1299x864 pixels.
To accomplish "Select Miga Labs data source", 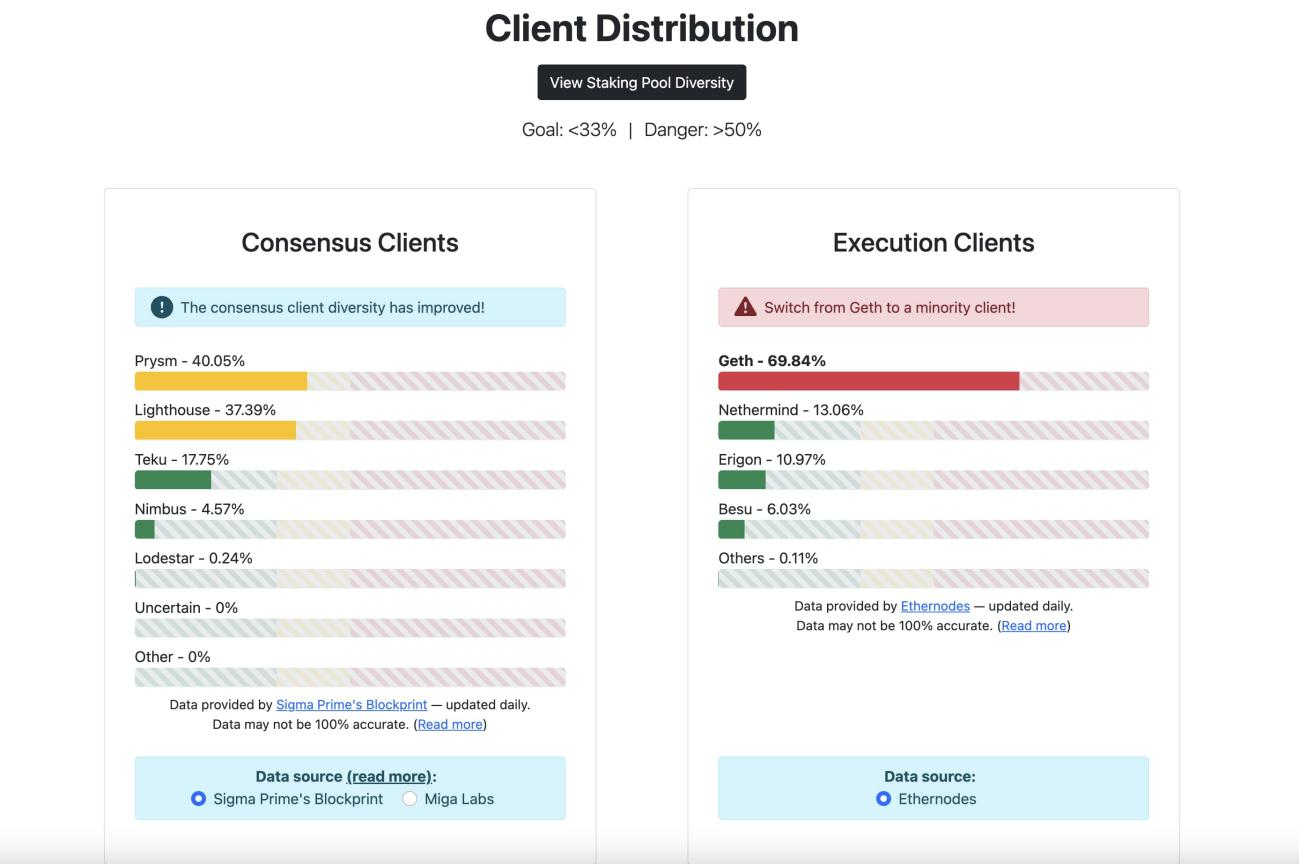I will click(x=410, y=799).
